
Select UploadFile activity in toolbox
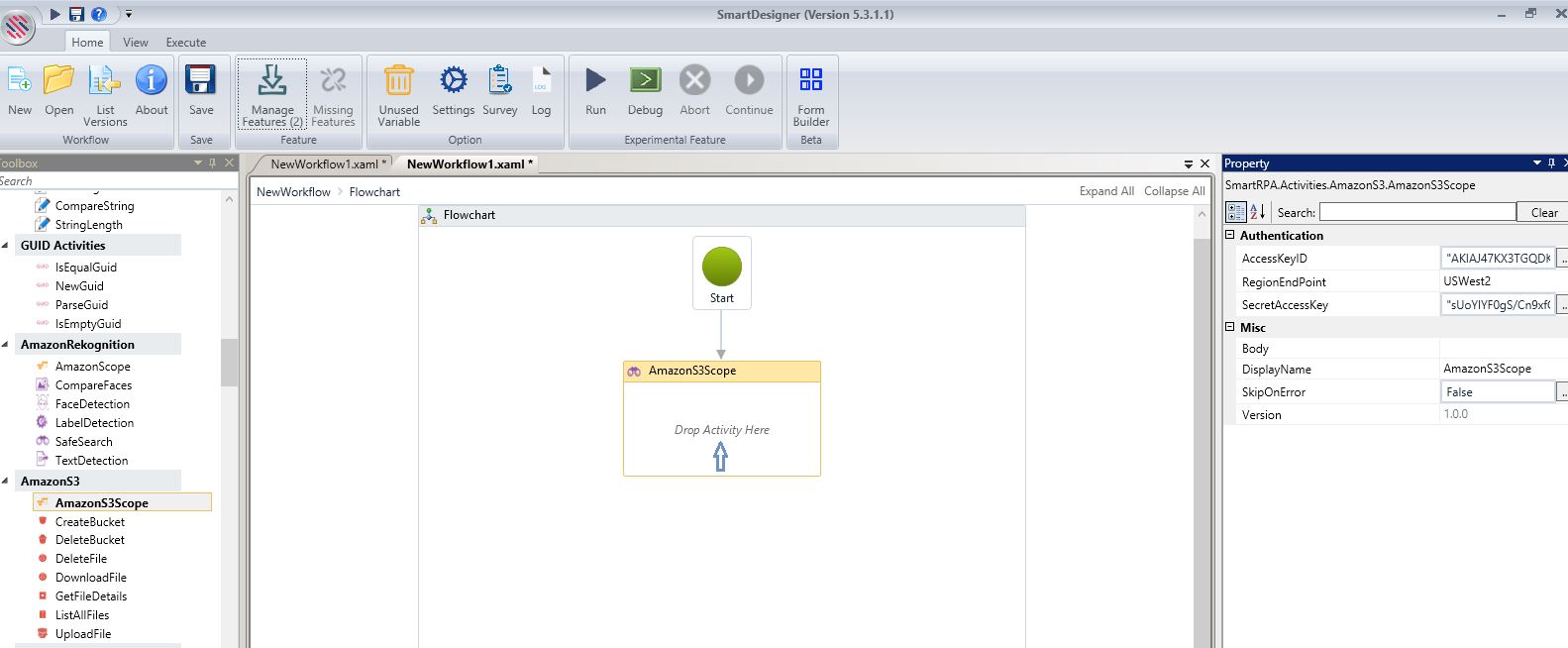pyautogui.click(x=83, y=634)
